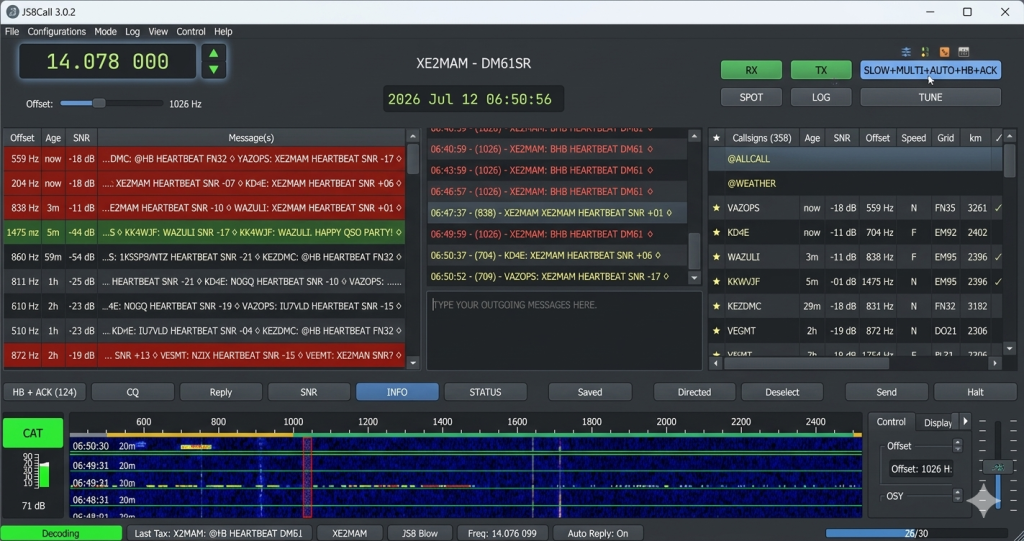
Task: Click the checkmark in the VAZOPS callsign row
Action: click(998, 208)
